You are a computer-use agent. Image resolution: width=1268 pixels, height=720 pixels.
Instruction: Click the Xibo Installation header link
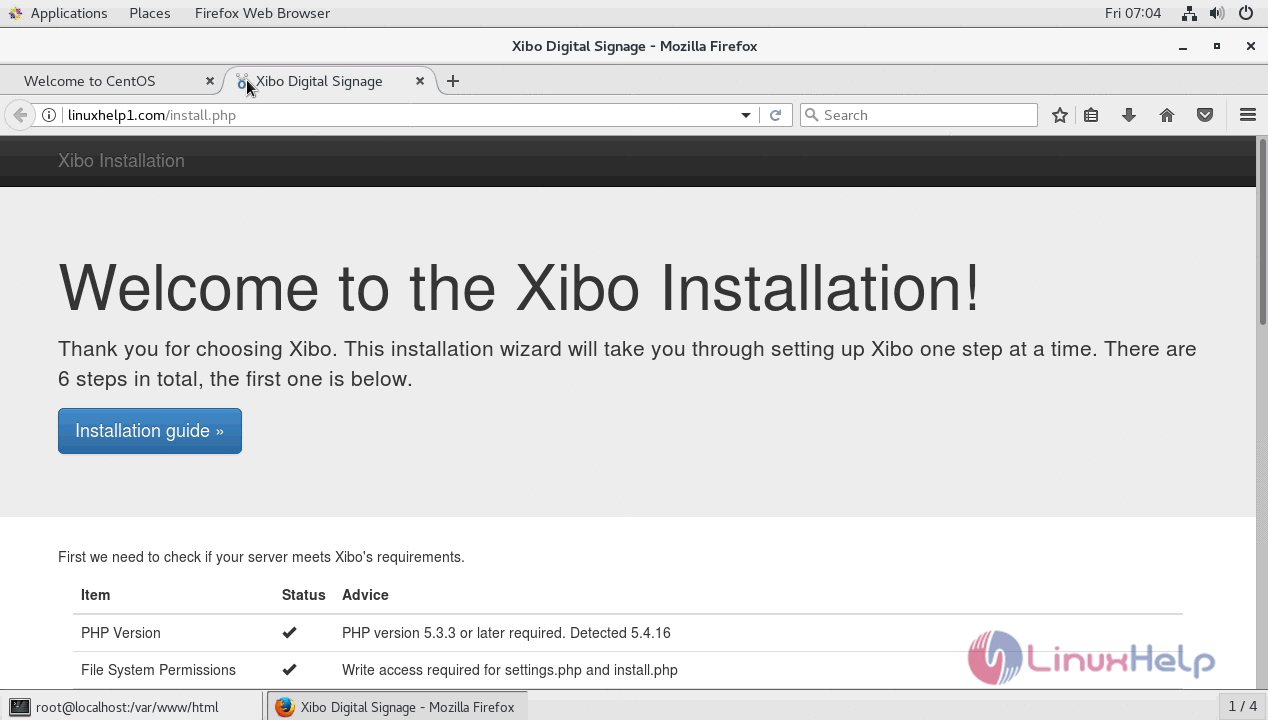click(121, 161)
